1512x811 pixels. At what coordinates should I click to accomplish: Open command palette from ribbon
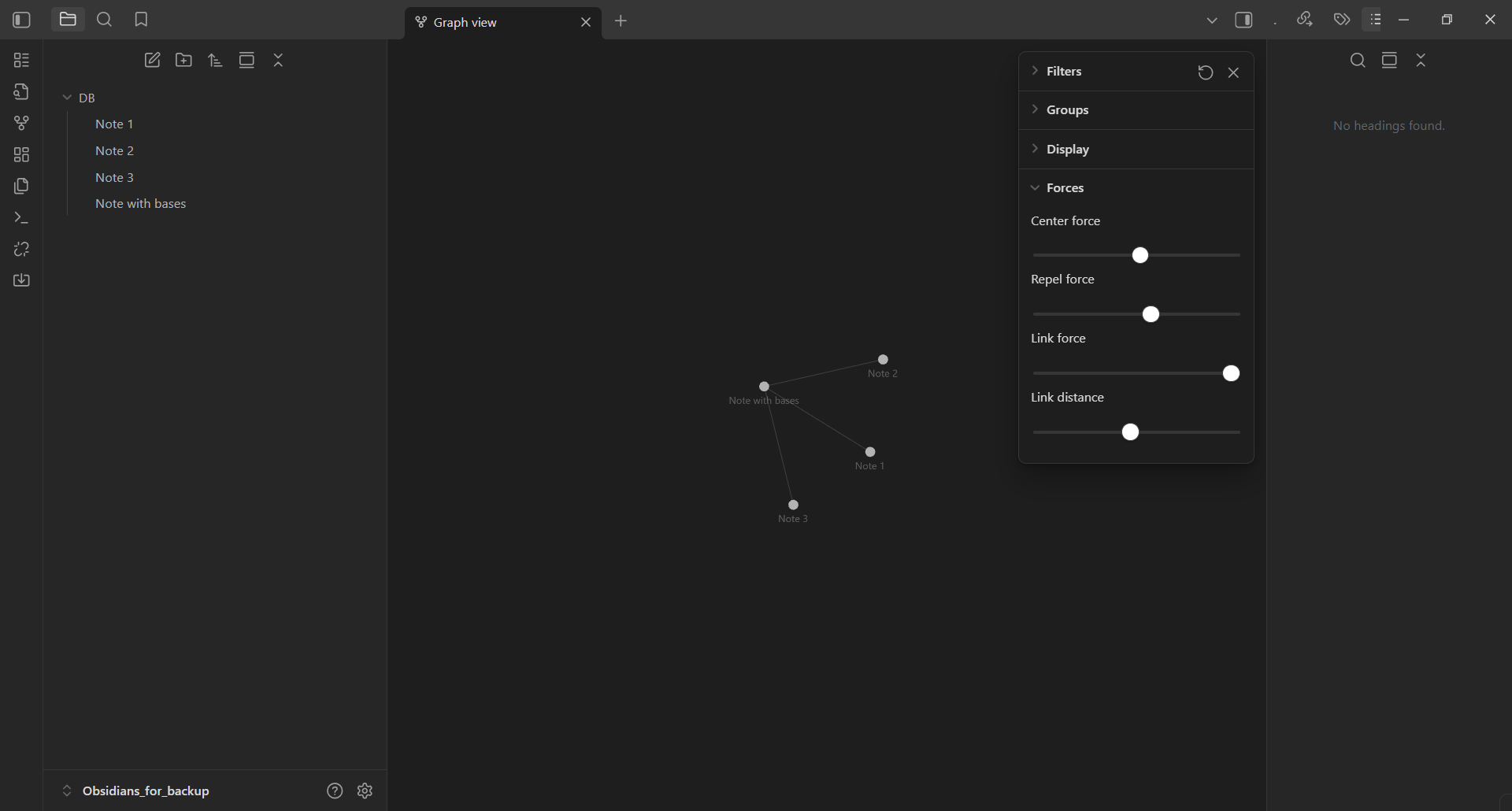[x=21, y=218]
